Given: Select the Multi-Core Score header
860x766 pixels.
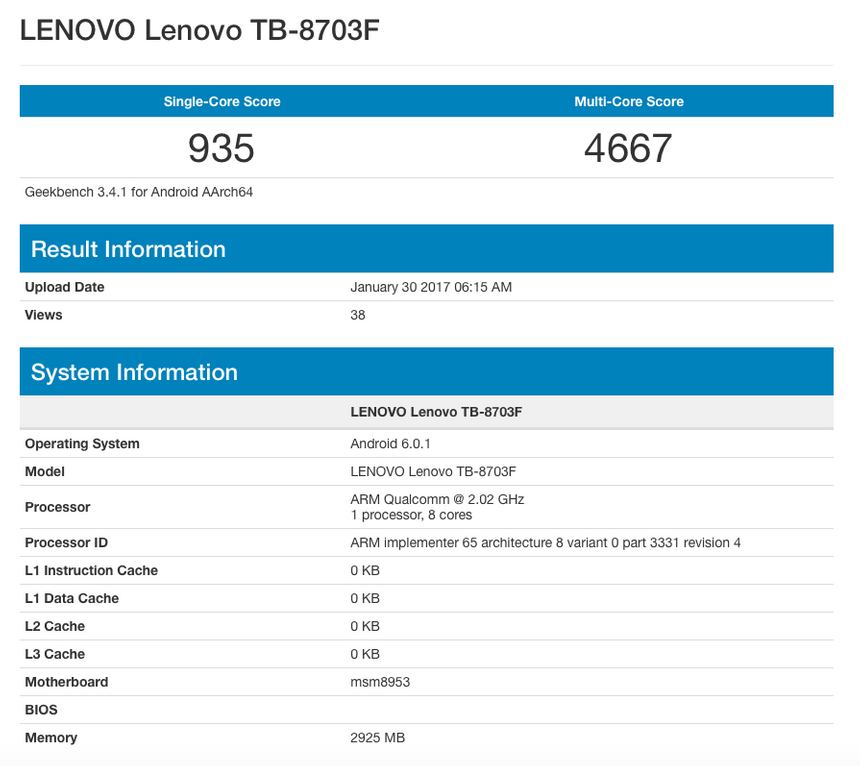Looking at the screenshot, I should click(629, 101).
